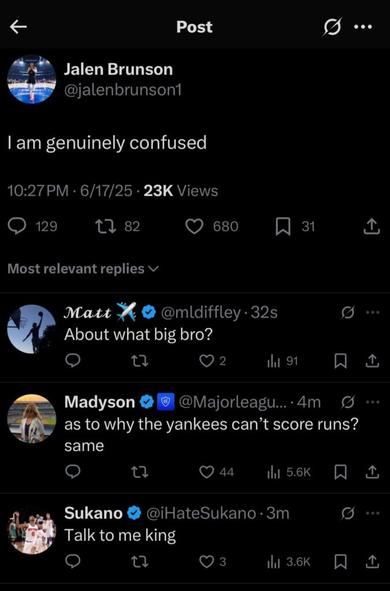
Task: Repost Madyson's reply about the yankees
Action: (x=139, y=472)
